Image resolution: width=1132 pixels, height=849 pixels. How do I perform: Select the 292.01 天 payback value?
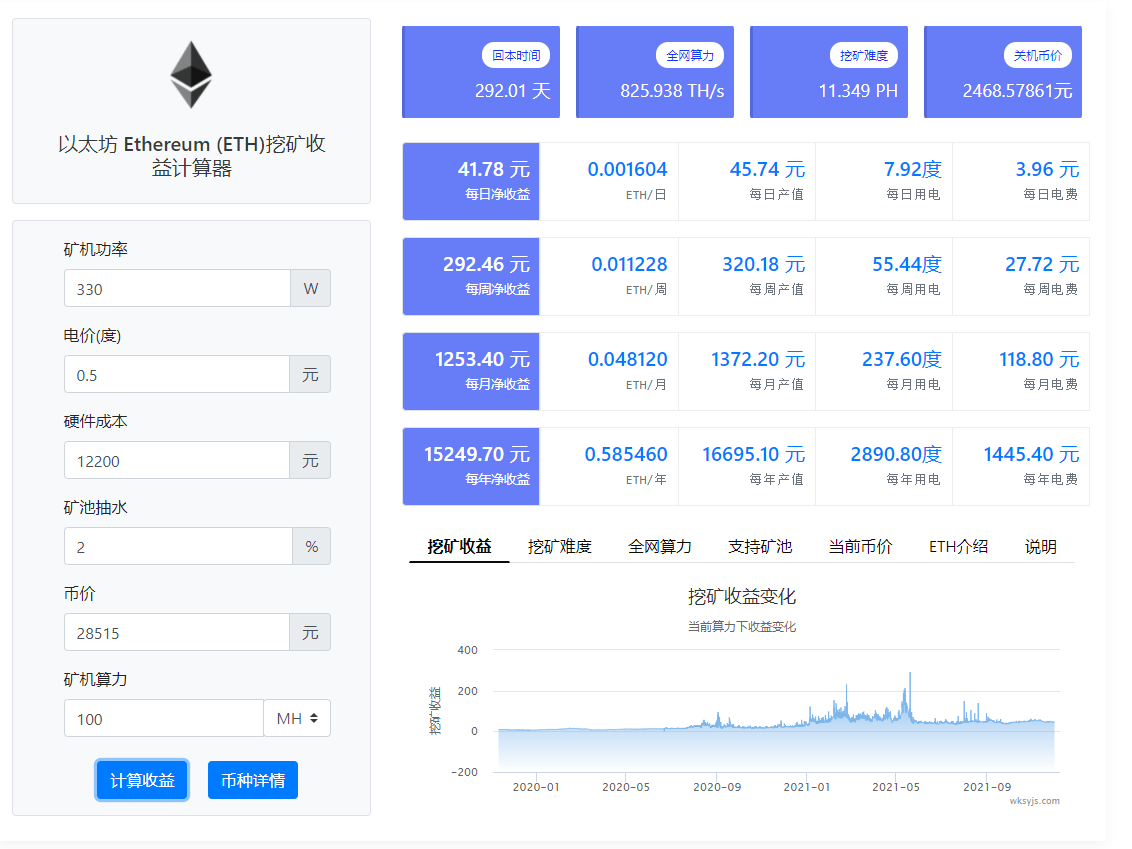pyautogui.click(x=513, y=91)
